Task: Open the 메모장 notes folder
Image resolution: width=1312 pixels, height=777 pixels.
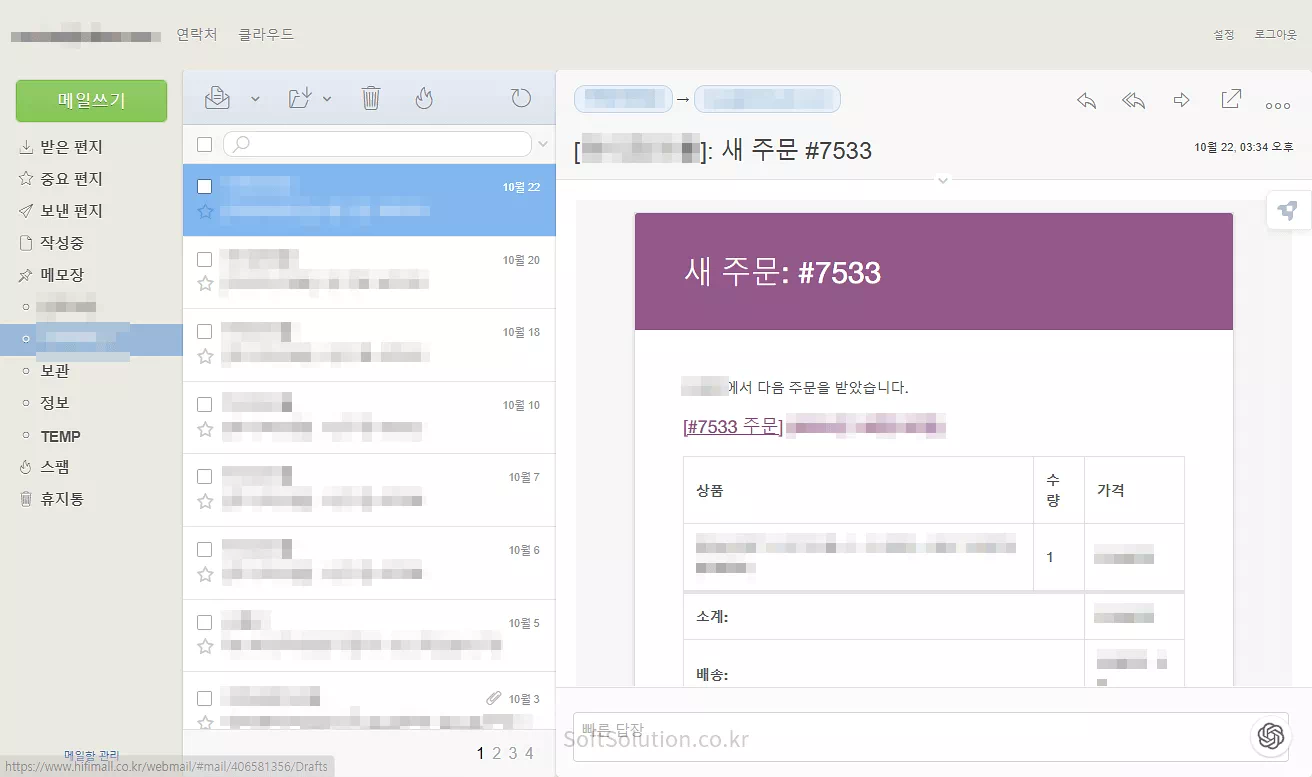Action: (62, 275)
